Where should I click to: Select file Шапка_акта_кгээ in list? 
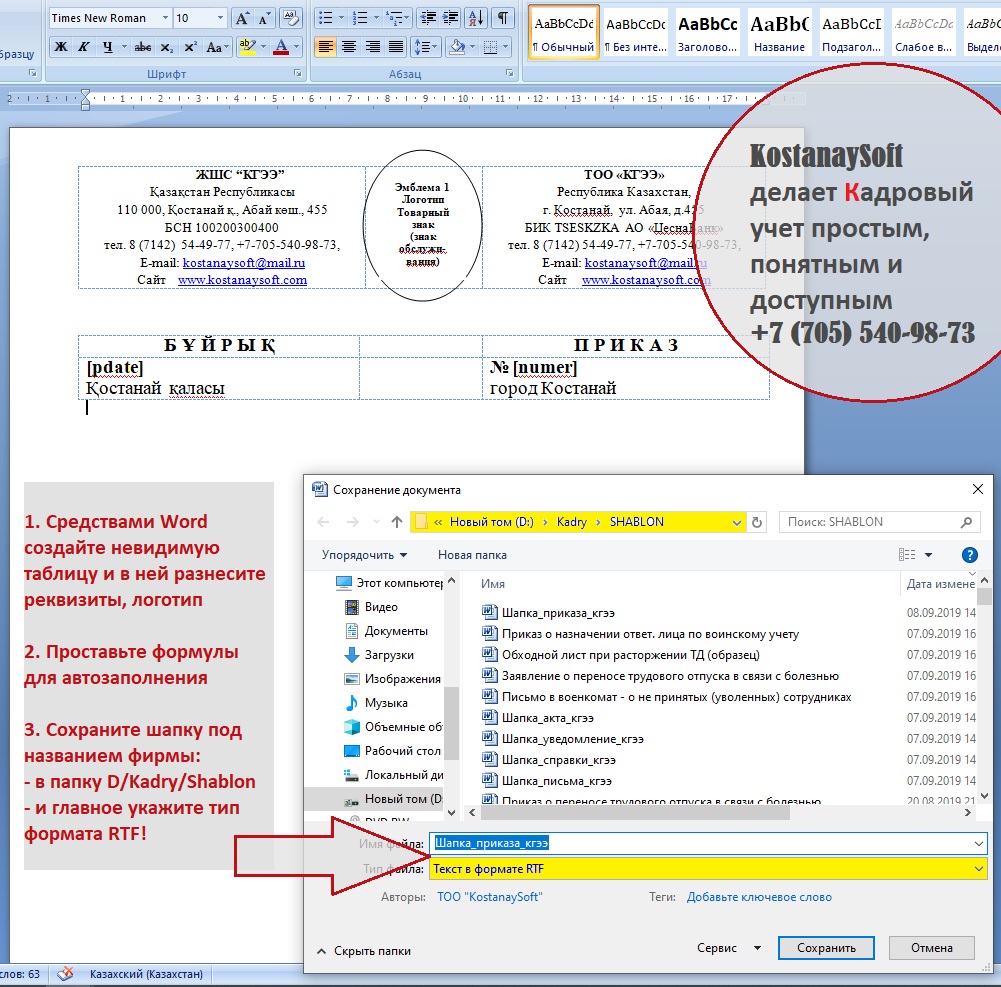pos(547,718)
